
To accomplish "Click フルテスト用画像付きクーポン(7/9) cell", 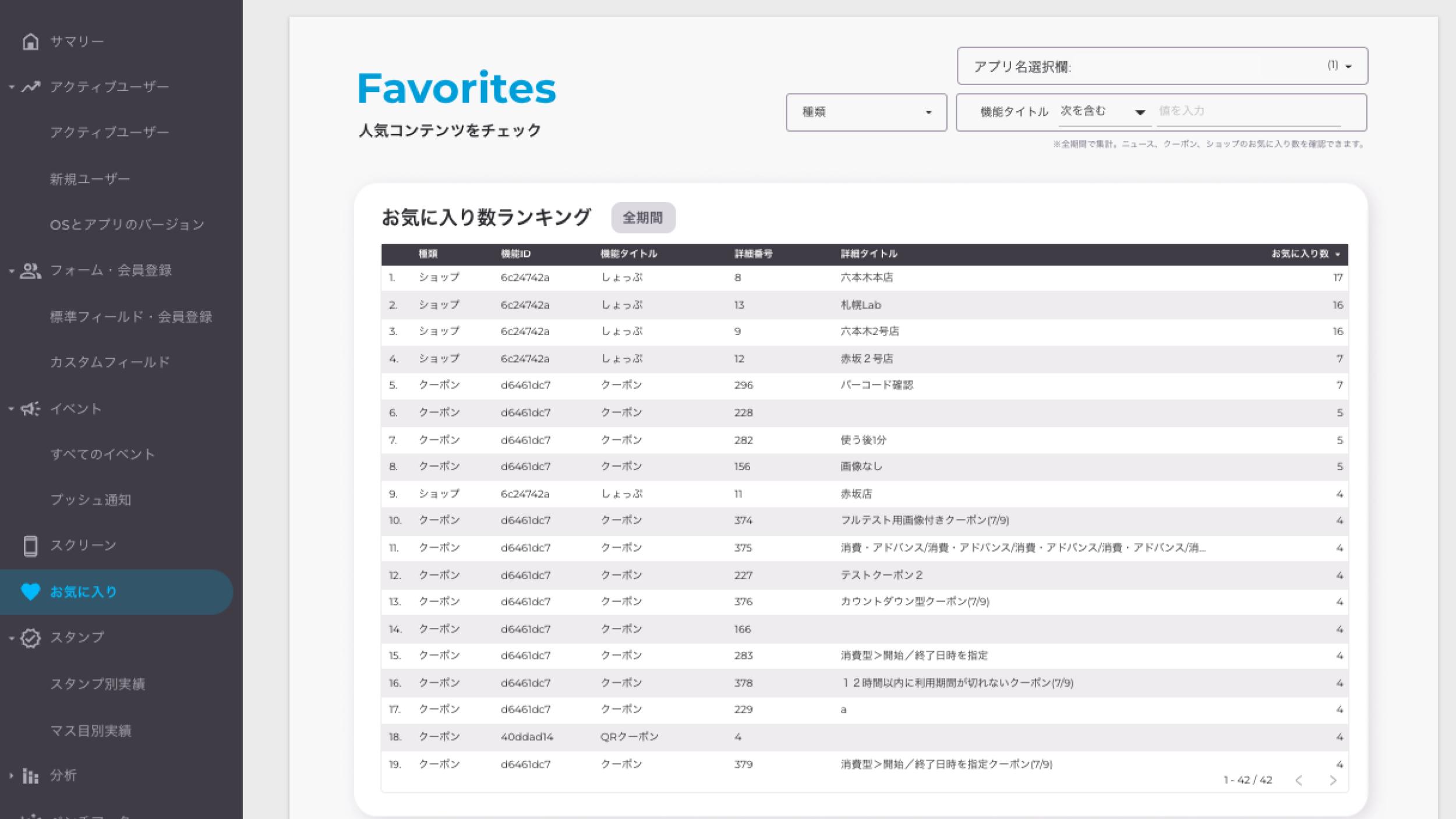I will 925,520.
